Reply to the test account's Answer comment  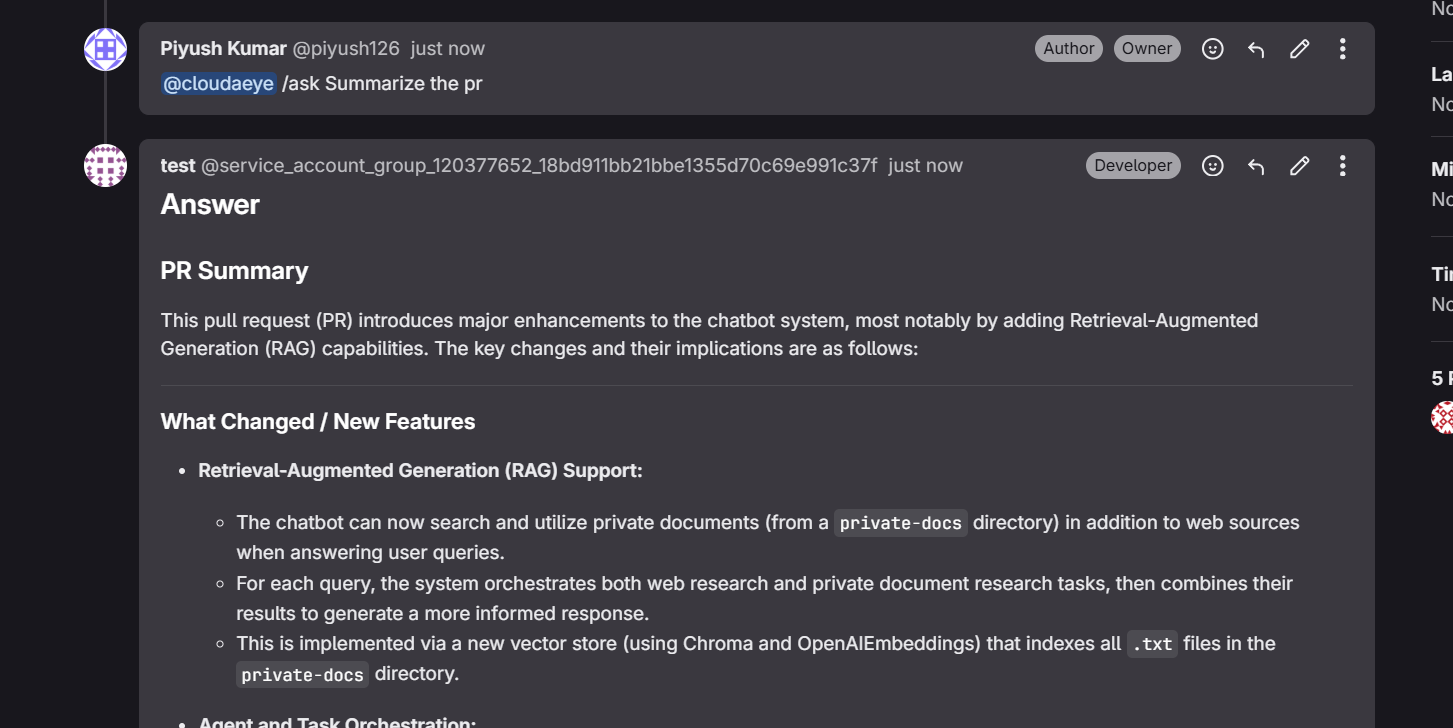click(1256, 166)
